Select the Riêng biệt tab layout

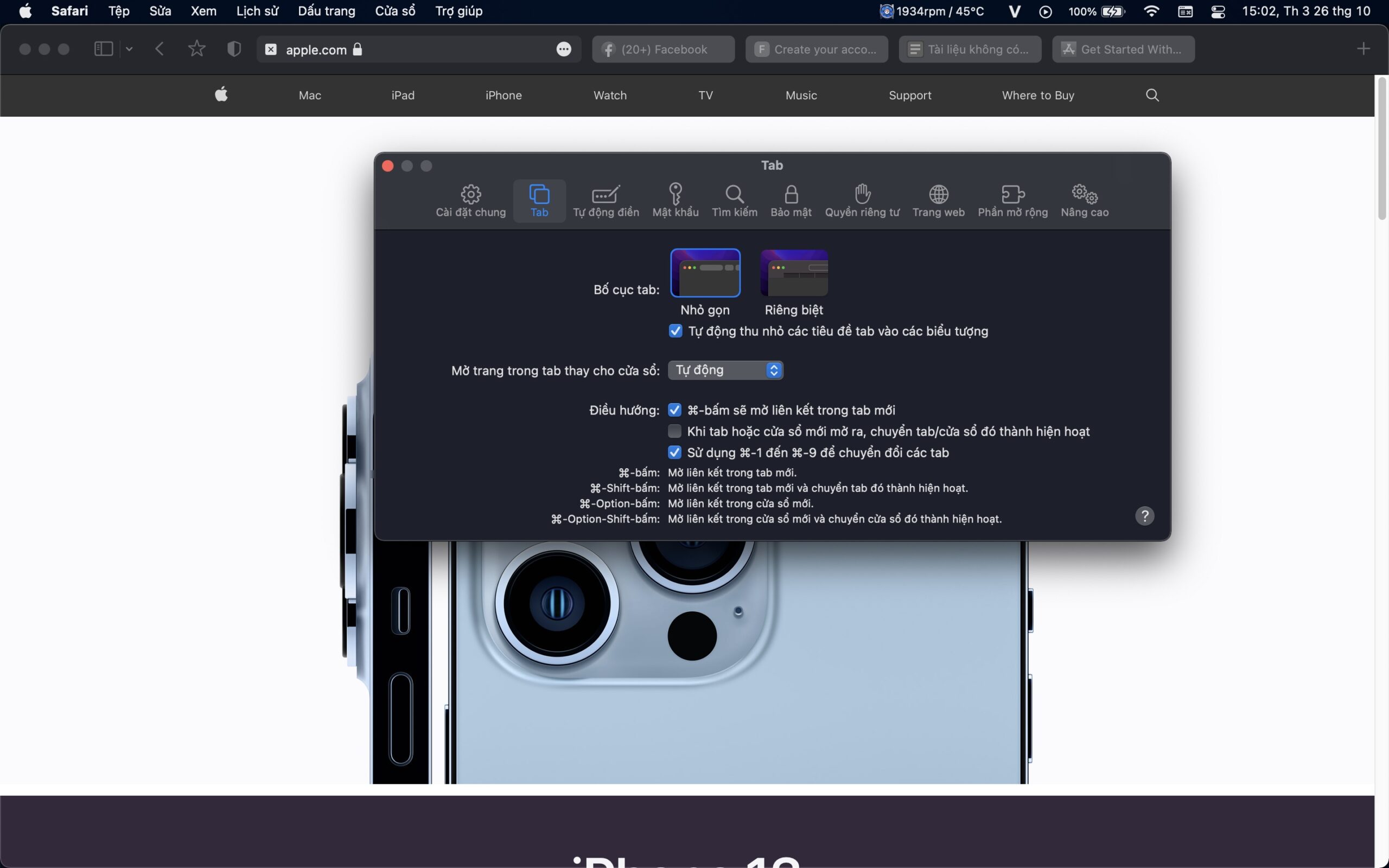pyautogui.click(x=794, y=273)
